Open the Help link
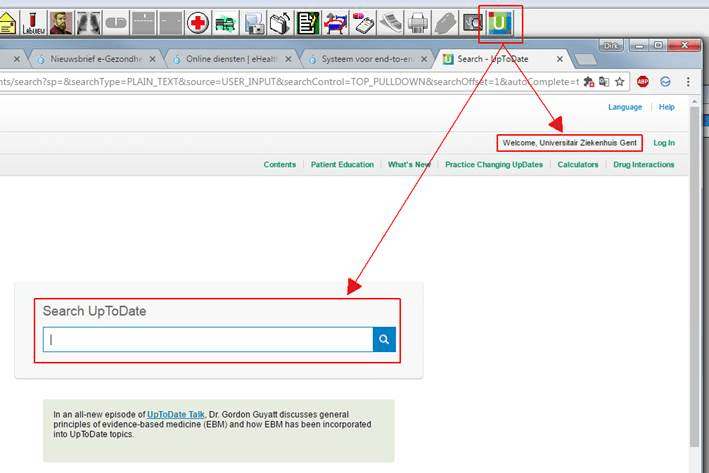 666,107
